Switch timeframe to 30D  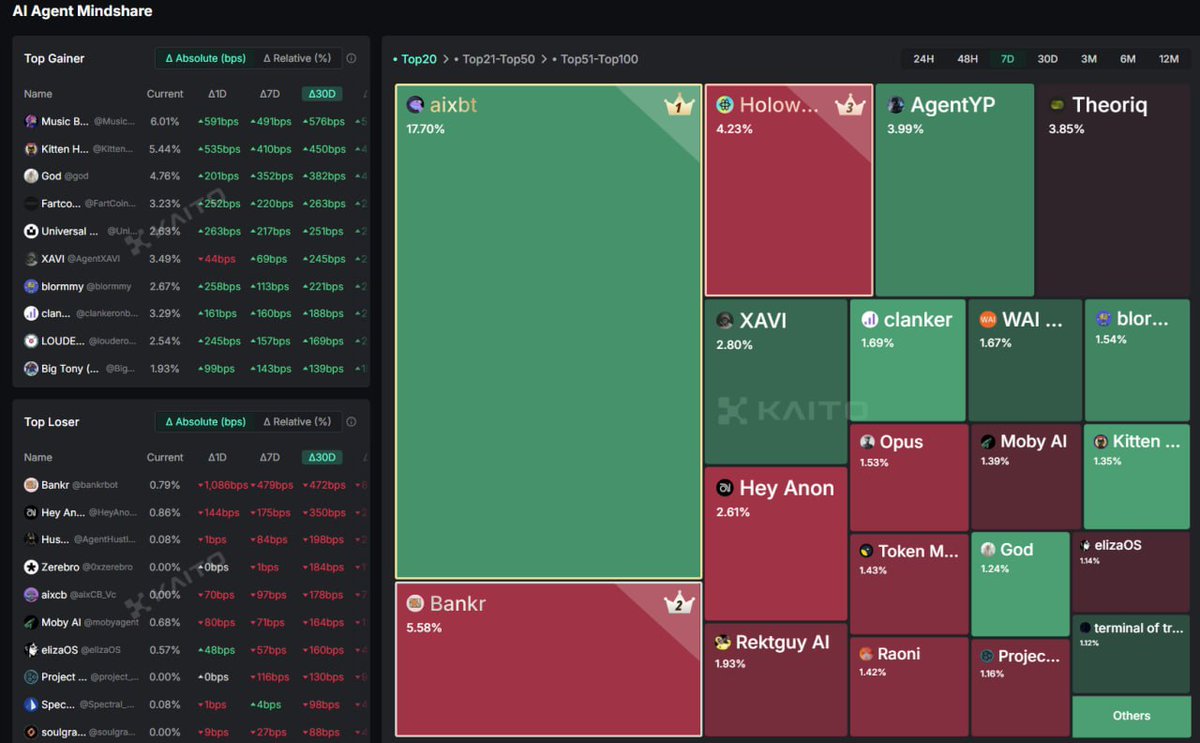coord(1047,59)
